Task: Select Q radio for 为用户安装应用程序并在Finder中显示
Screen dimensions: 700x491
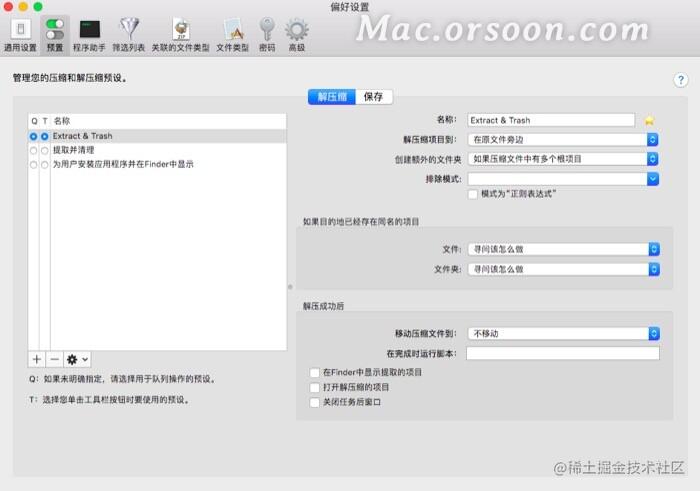Action: 33,165
